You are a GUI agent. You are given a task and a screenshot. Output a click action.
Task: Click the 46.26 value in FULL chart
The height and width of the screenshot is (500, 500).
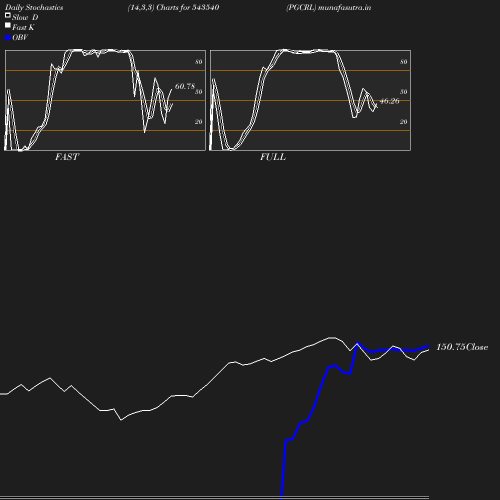pos(389,101)
